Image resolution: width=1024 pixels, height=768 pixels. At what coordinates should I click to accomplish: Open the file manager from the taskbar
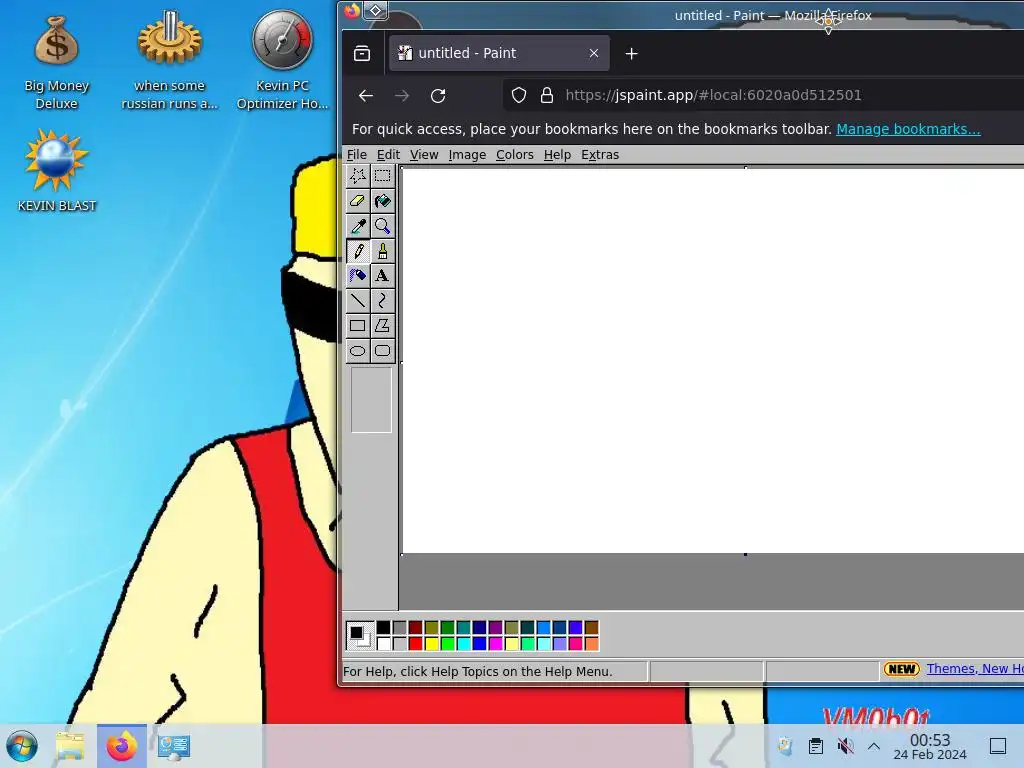[70, 746]
